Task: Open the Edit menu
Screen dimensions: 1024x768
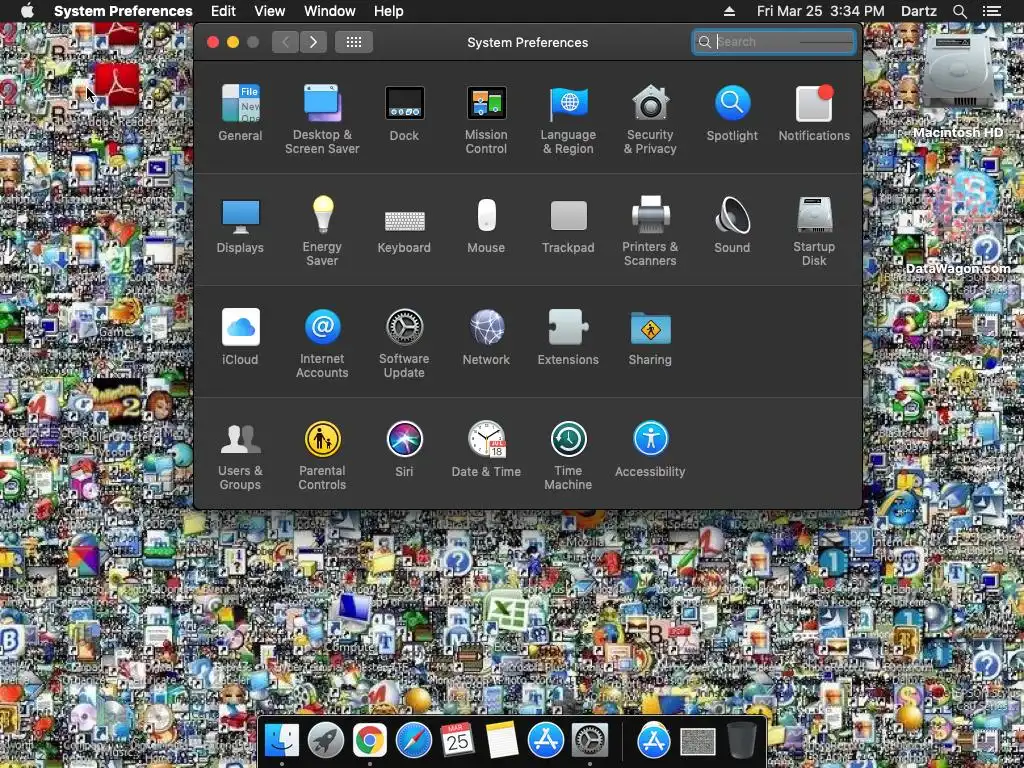Action: tap(223, 11)
